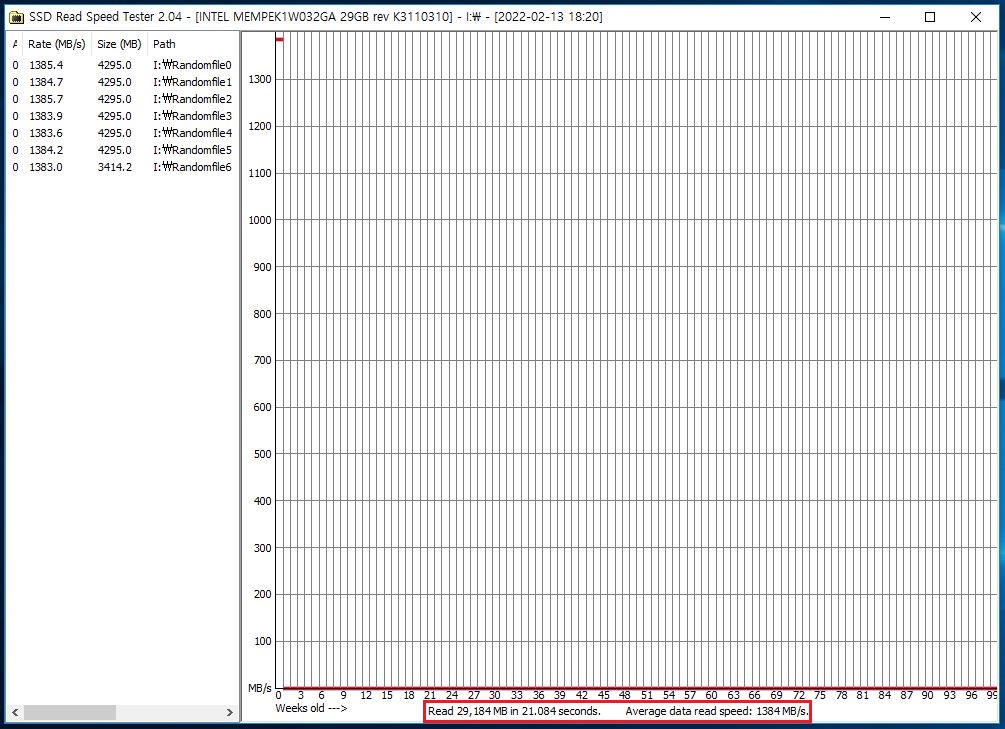Sort by Size (MB) column header

[x=119, y=44]
